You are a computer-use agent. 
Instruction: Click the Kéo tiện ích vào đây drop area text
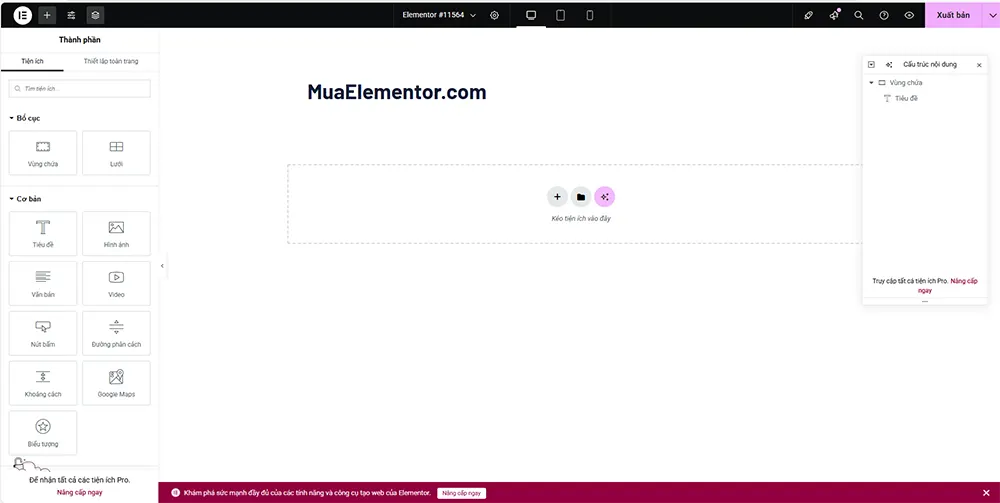[x=581, y=219]
